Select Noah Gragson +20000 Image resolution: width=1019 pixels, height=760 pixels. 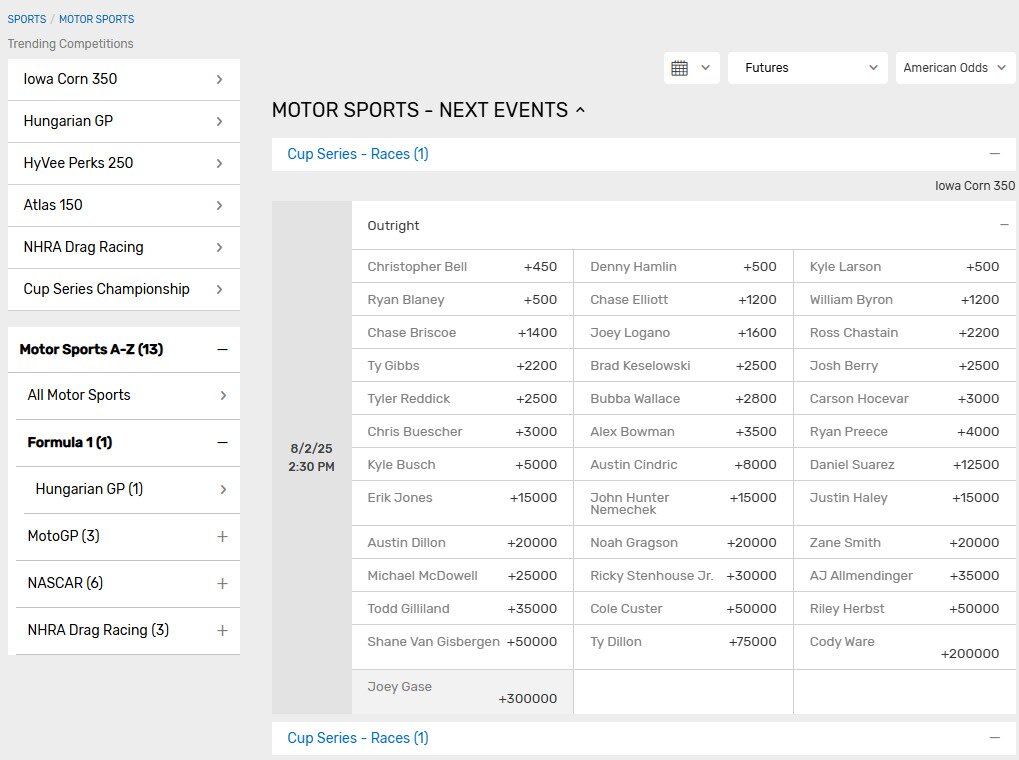683,543
